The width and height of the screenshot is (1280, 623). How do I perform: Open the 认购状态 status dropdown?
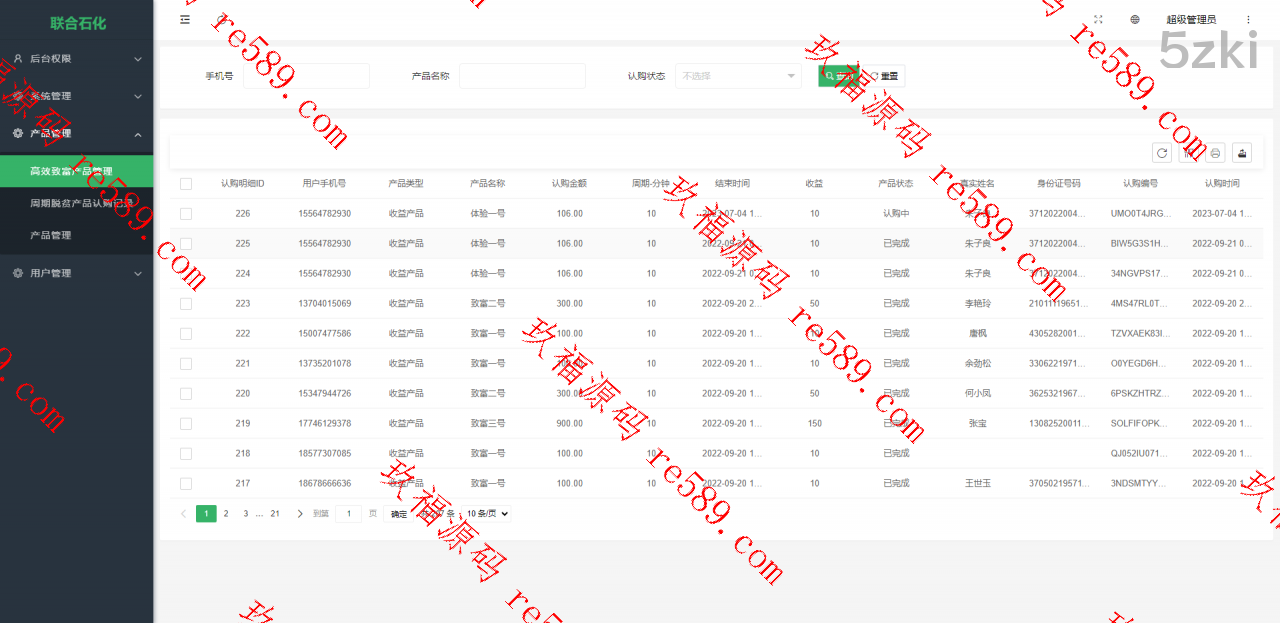[738, 76]
